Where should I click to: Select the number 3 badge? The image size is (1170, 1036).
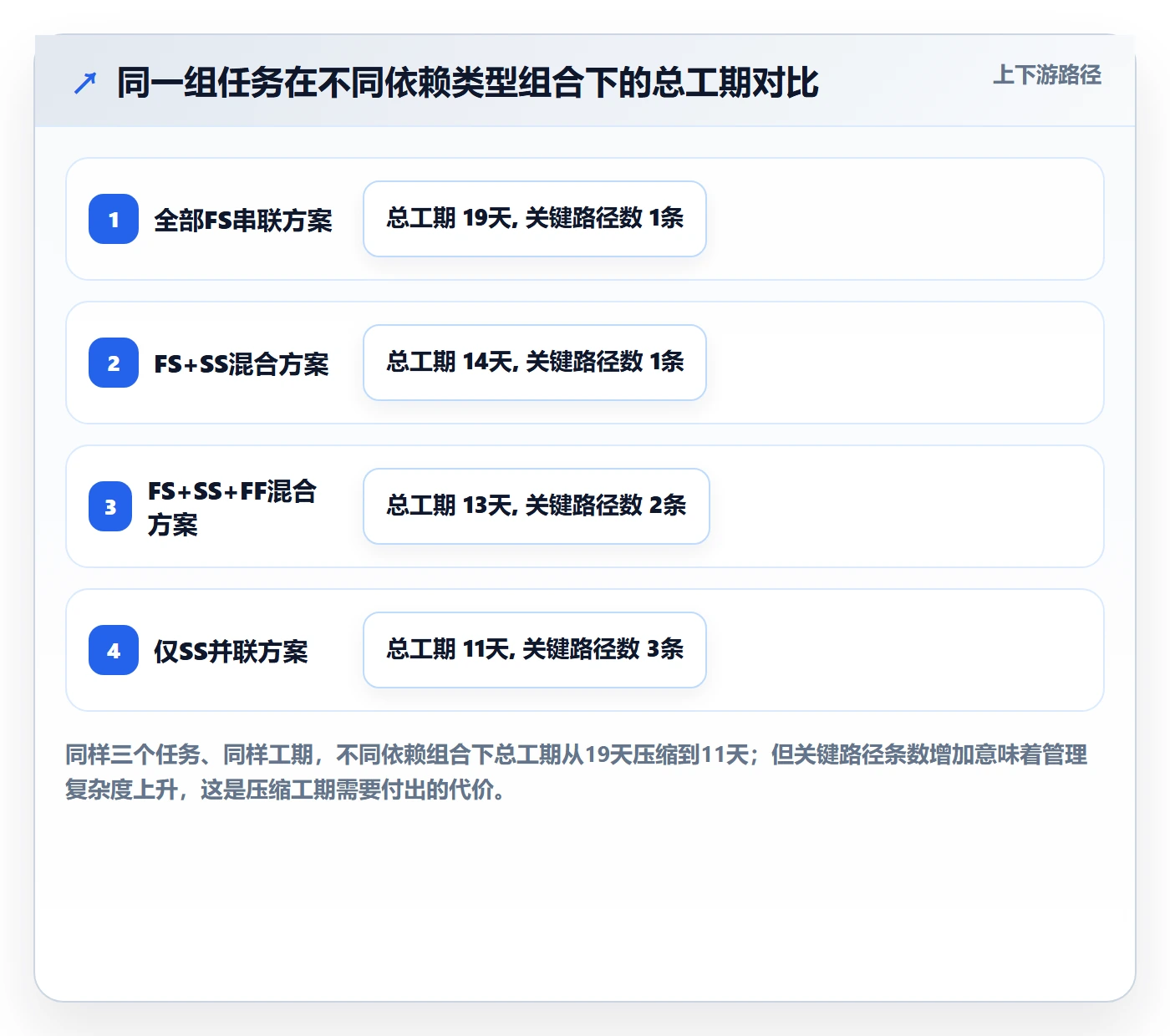click(x=110, y=506)
